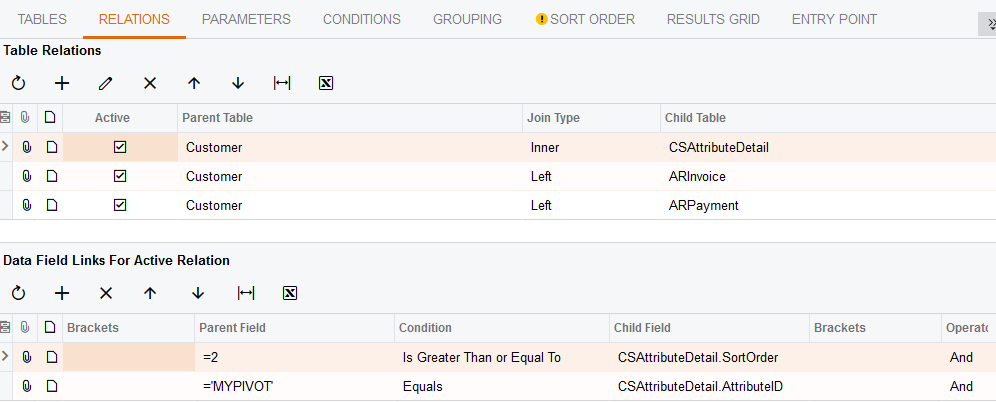Open the Sort Order tab
This screenshot has width=996, height=402.
(x=585, y=19)
